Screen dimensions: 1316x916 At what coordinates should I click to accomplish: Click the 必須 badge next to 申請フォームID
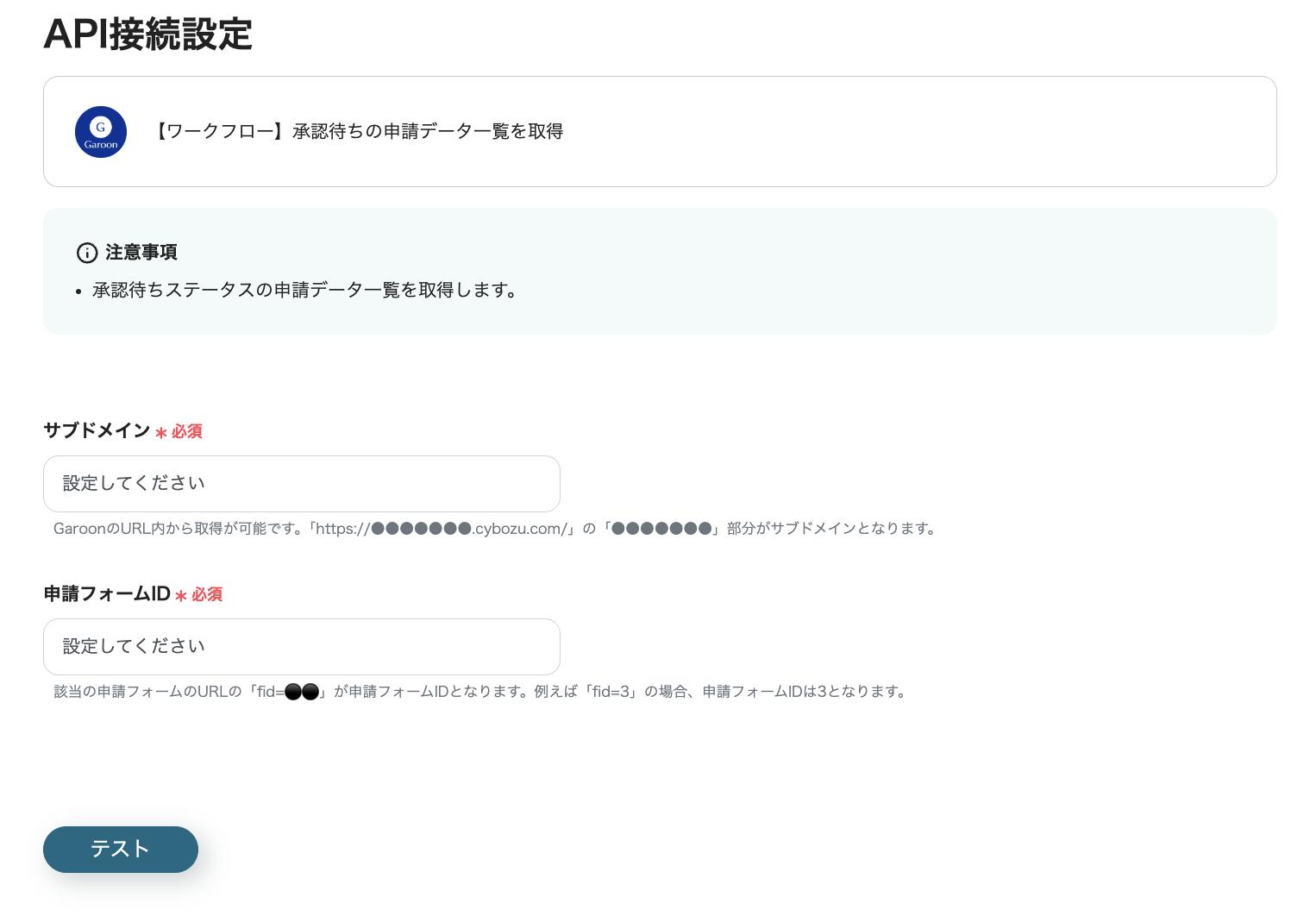[207, 594]
